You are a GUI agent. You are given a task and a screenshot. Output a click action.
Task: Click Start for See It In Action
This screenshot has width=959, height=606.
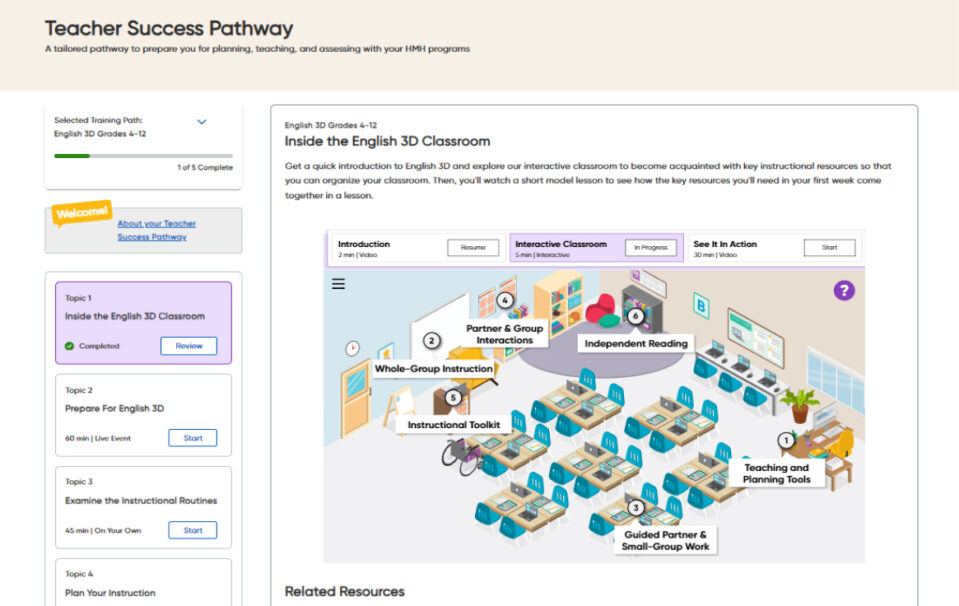tap(829, 248)
